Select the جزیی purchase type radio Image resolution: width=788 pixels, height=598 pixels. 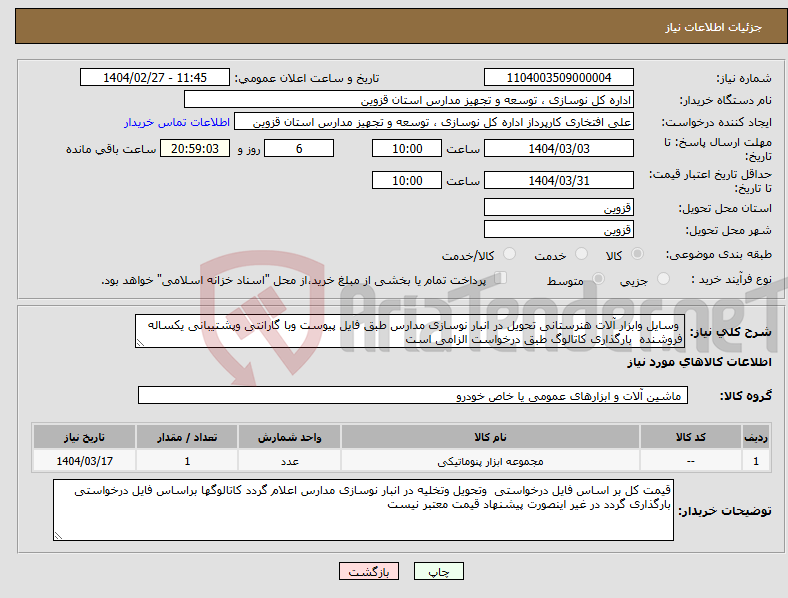663,278
